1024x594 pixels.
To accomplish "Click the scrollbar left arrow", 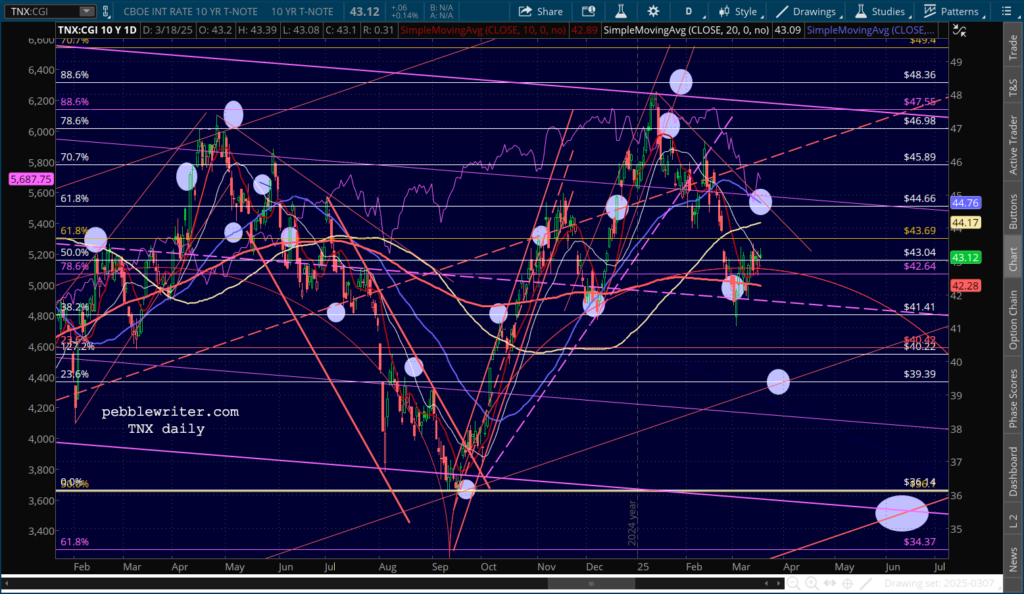I will click(7, 584).
